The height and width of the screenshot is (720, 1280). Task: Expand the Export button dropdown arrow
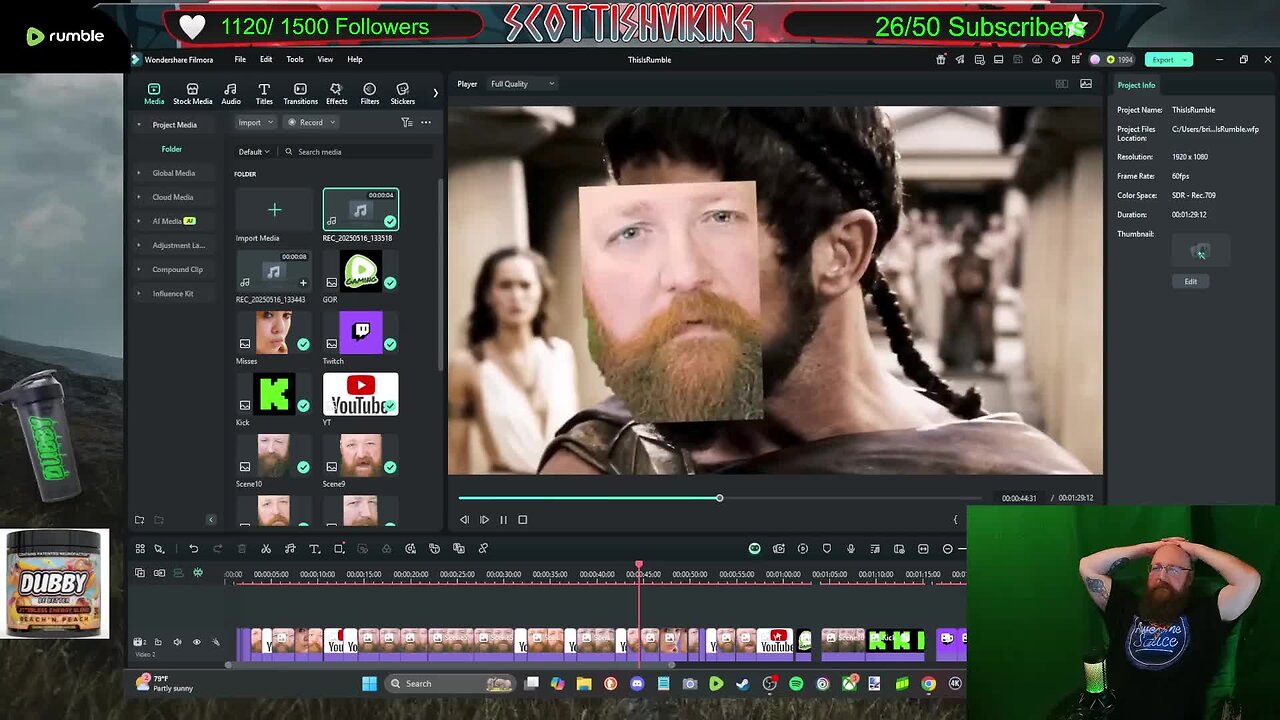[x=1185, y=60]
